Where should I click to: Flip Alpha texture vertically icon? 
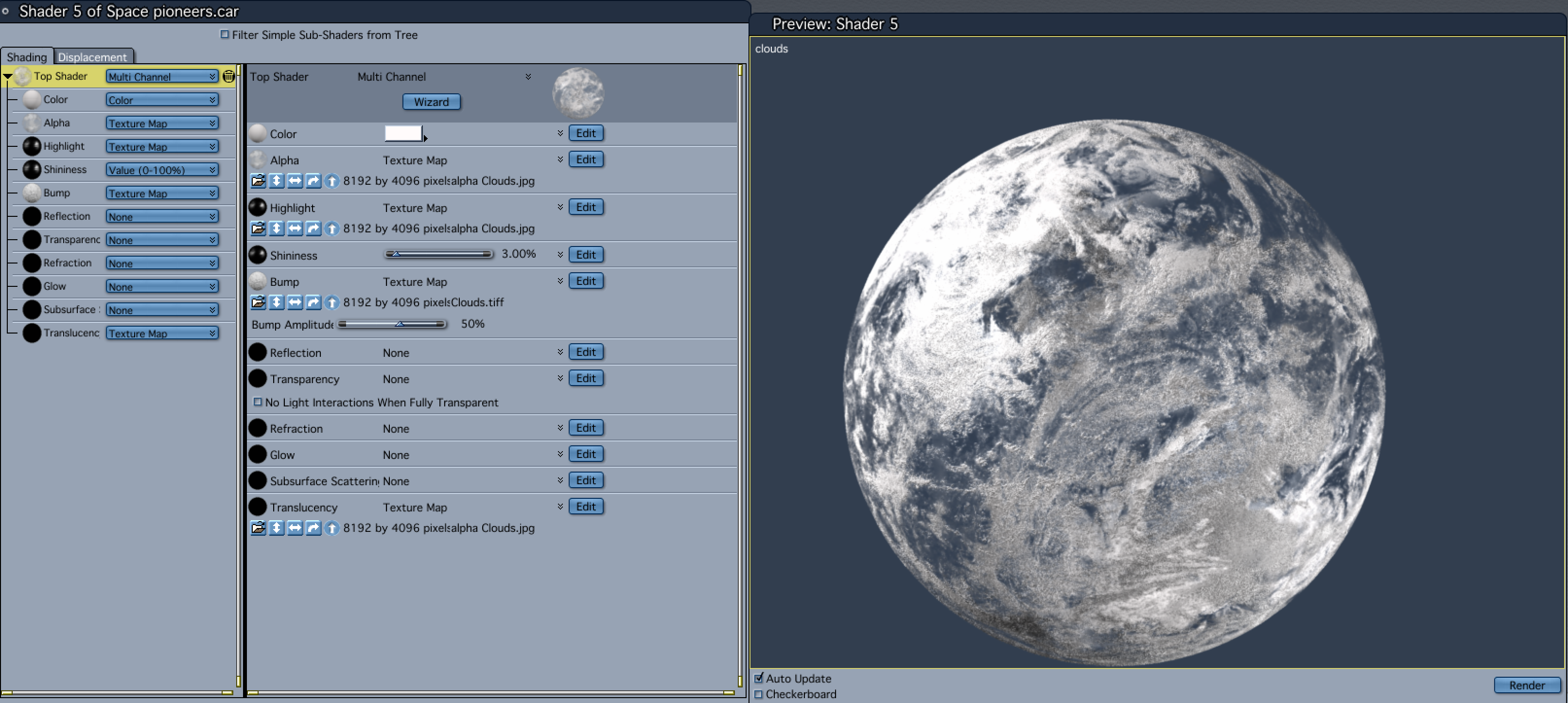tap(277, 181)
